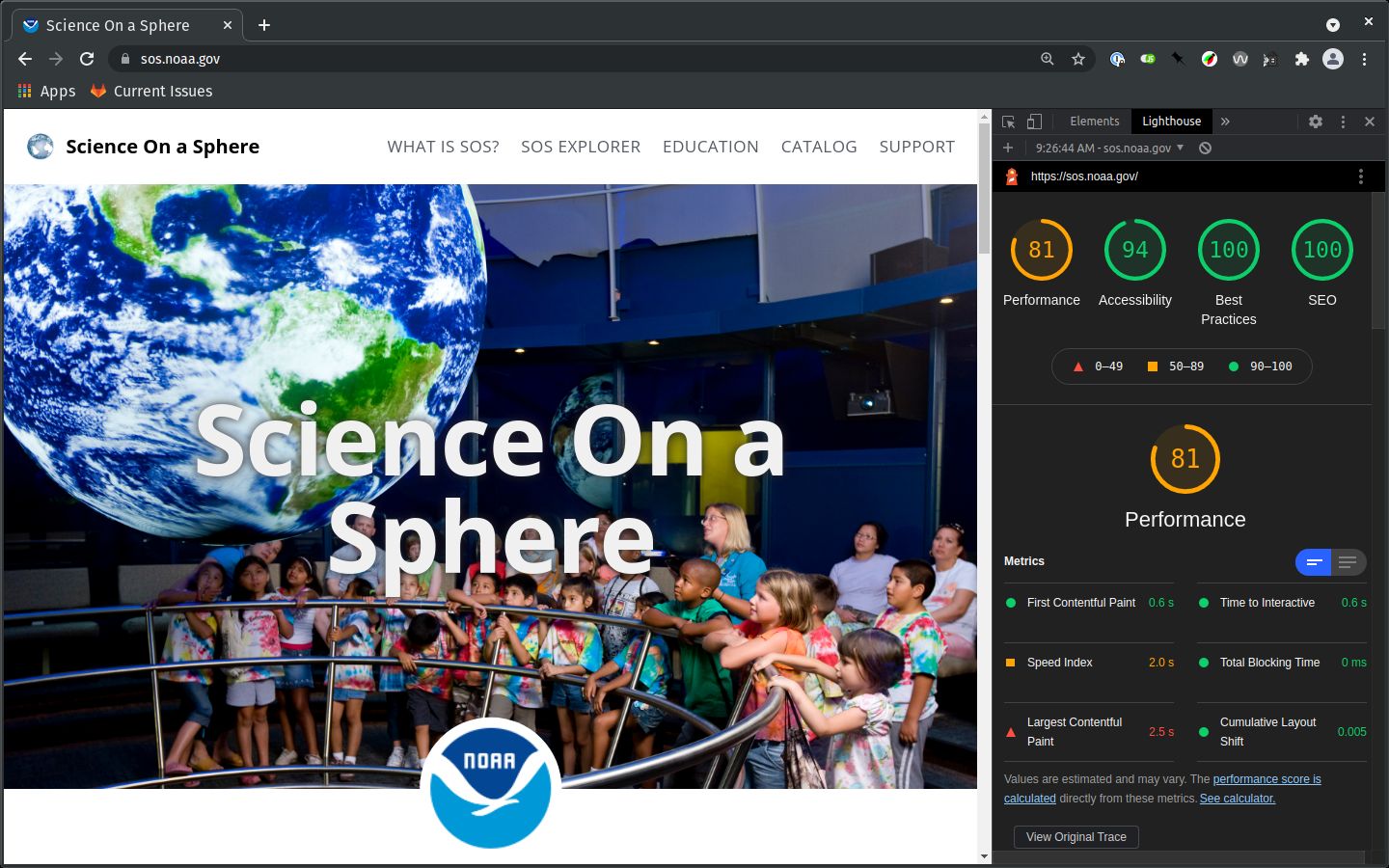Open the report selector dropdown 9:26:44 AM

[1109, 148]
